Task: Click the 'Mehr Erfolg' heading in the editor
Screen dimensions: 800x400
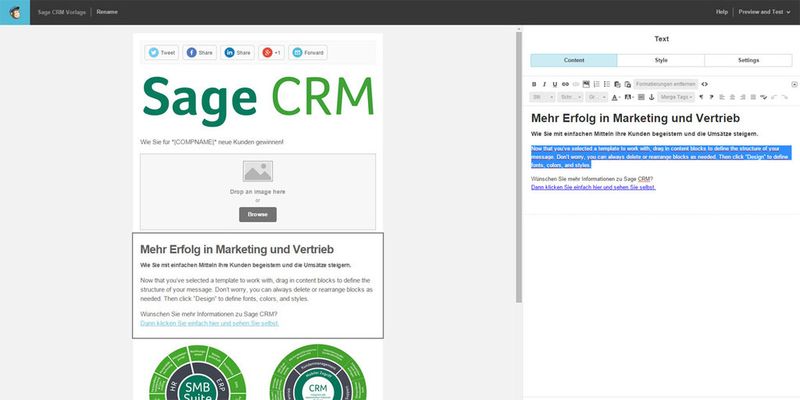Action: point(635,118)
